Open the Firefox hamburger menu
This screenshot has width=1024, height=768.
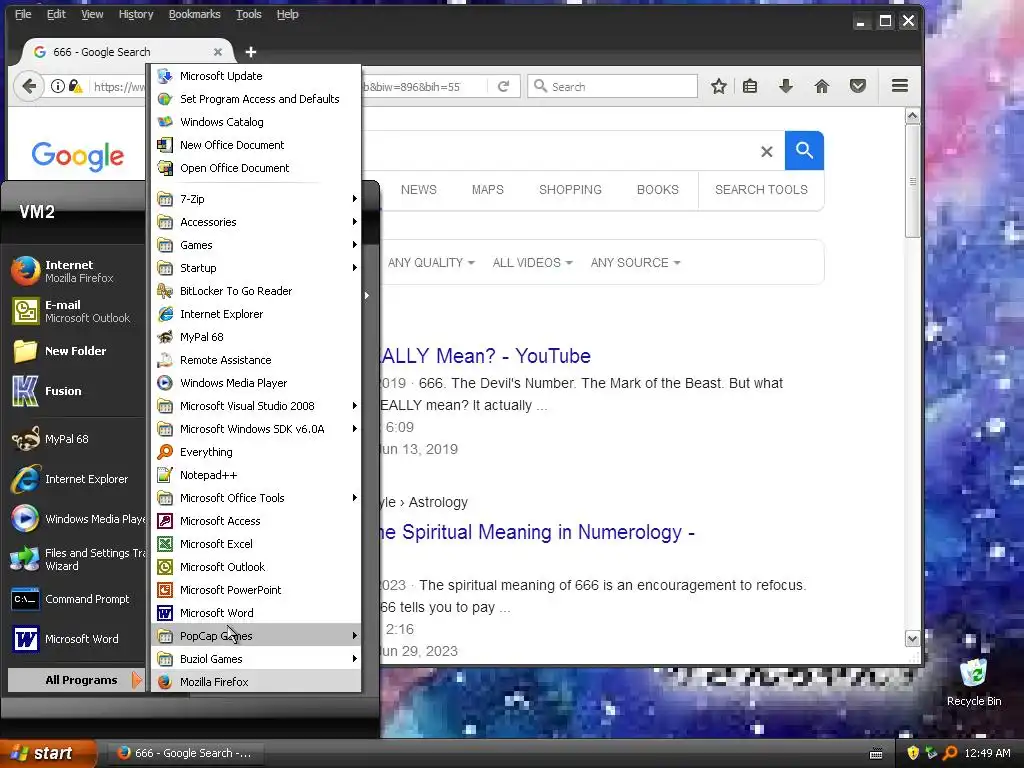coord(900,86)
